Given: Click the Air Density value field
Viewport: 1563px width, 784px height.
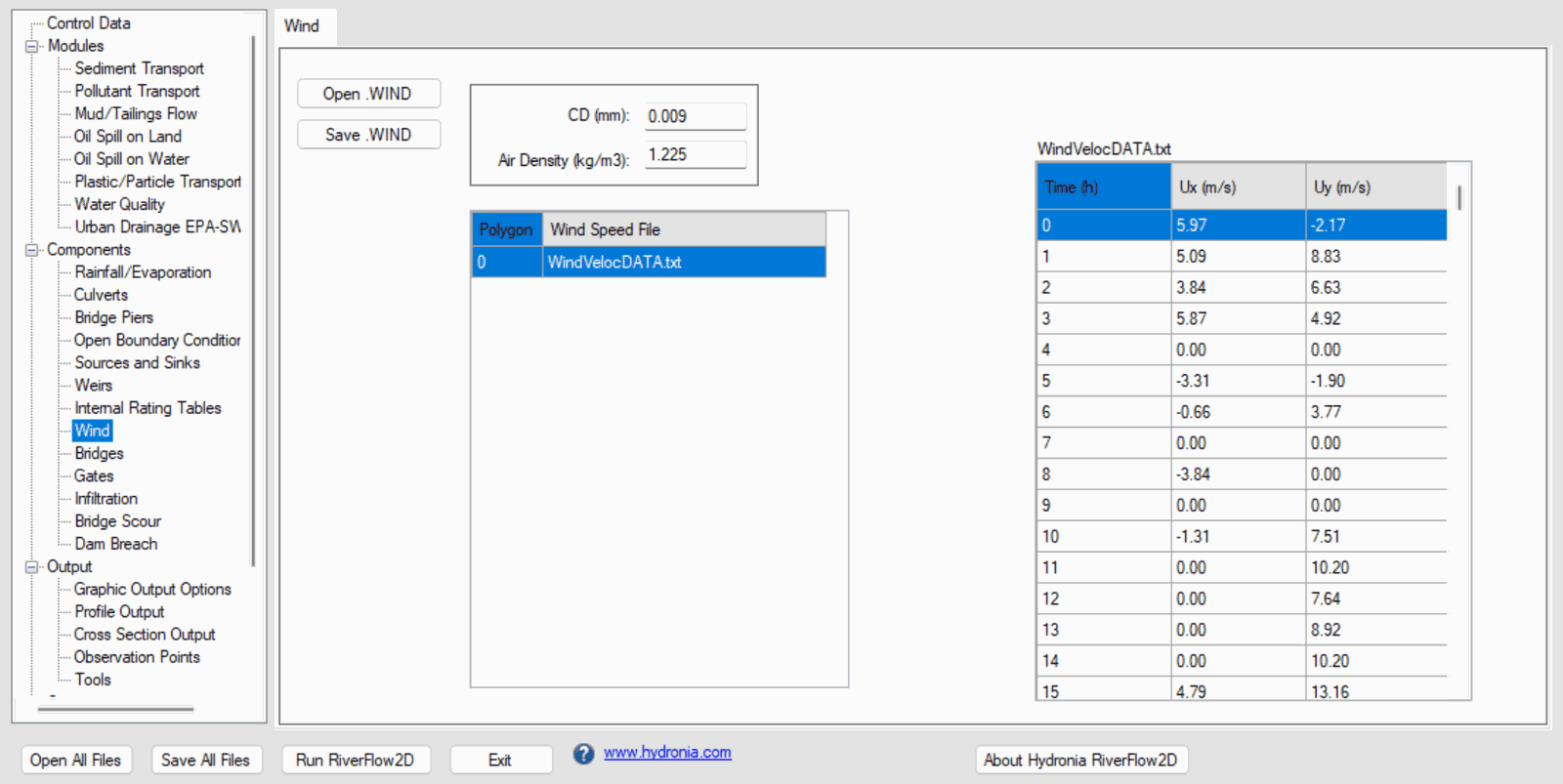Looking at the screenshot, I should [x=695, y=155].
